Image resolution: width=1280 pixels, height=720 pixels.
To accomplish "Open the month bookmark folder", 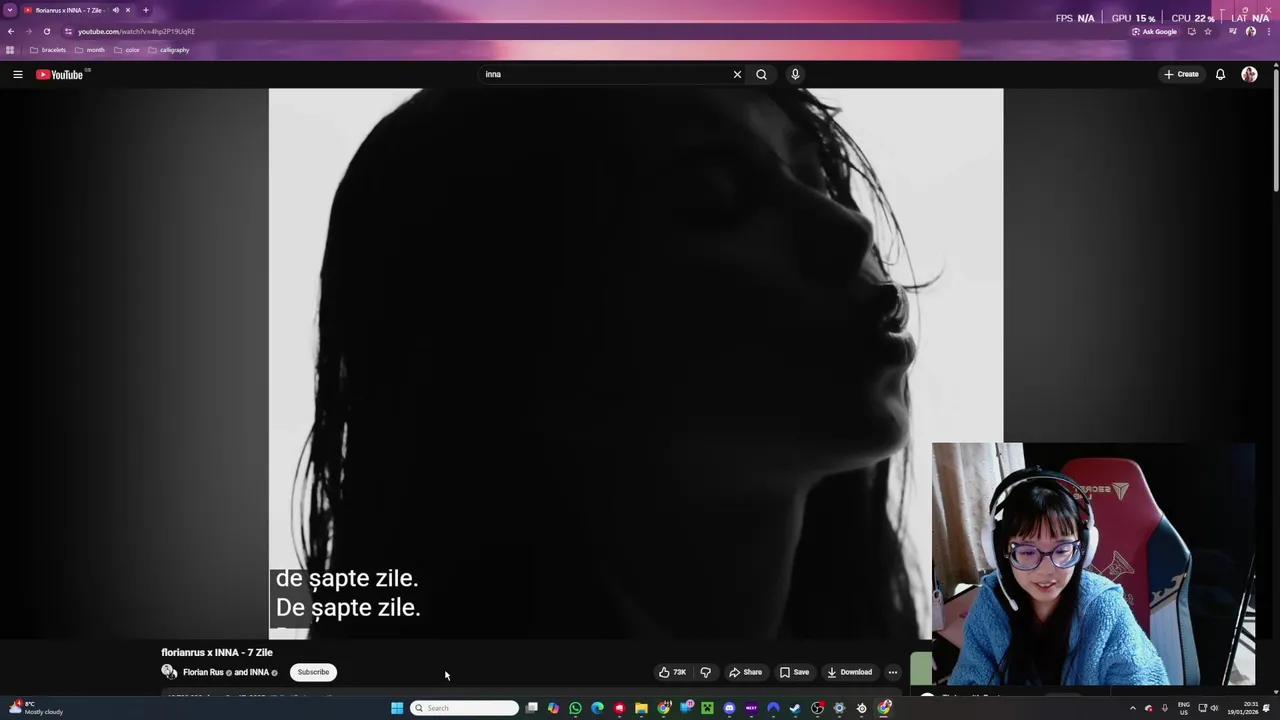I will coord(90,50).
